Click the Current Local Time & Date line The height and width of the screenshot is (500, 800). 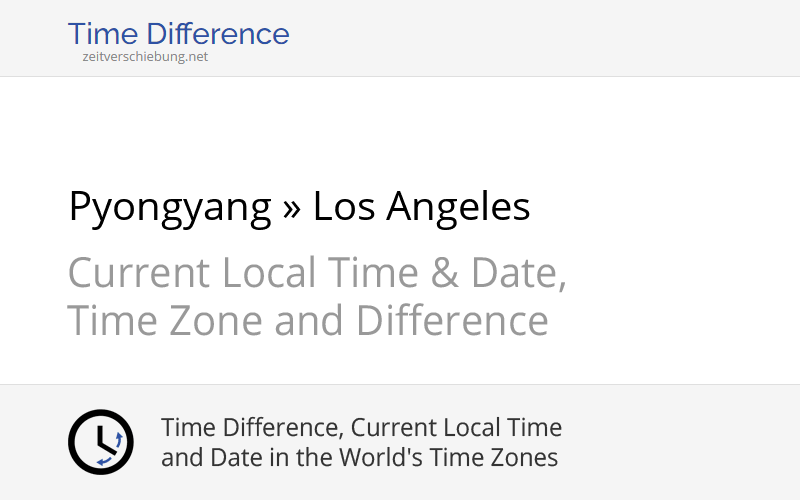[317, 273]
